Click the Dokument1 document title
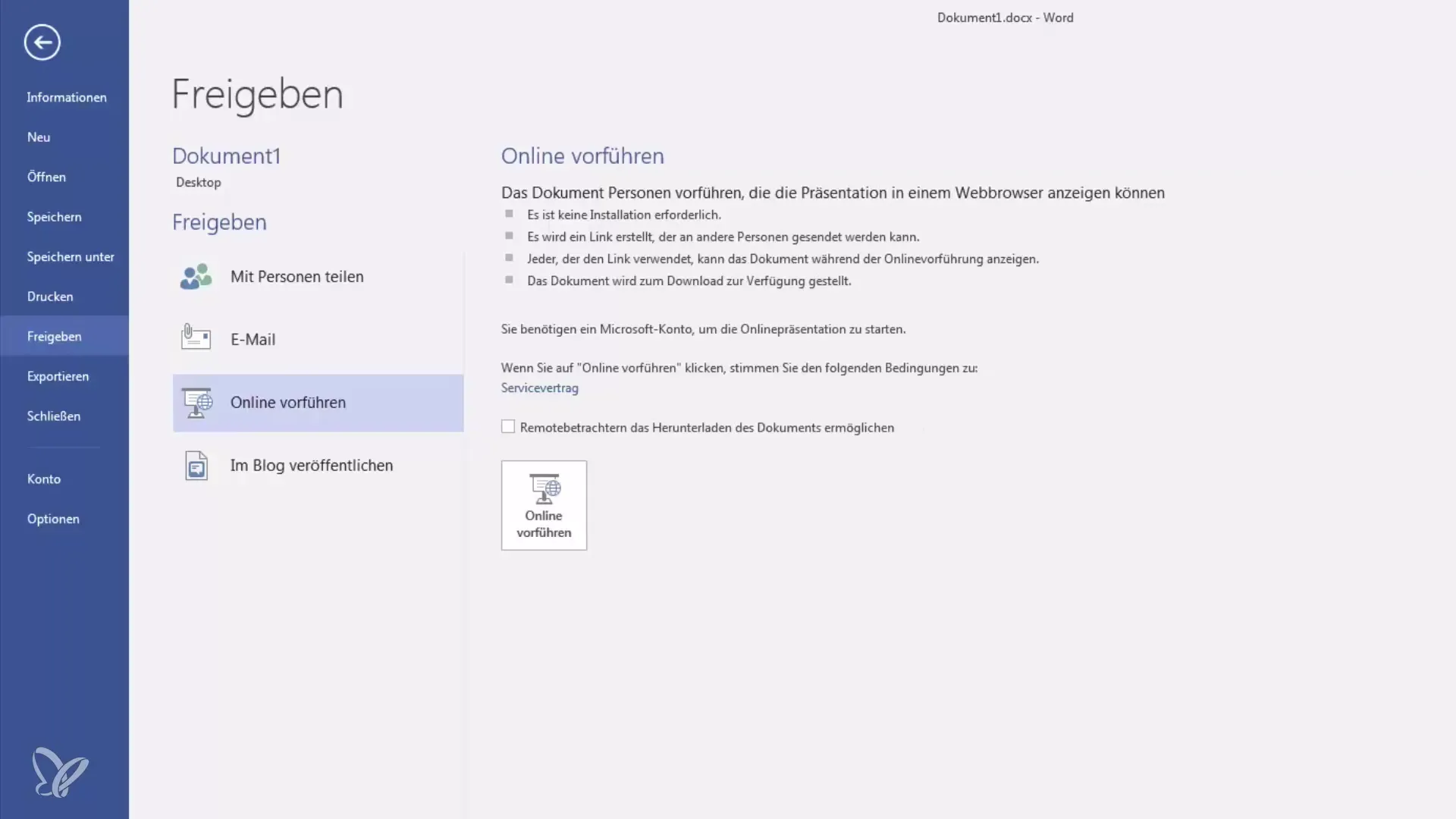1456x819 pixels. [x=226, y=155]
